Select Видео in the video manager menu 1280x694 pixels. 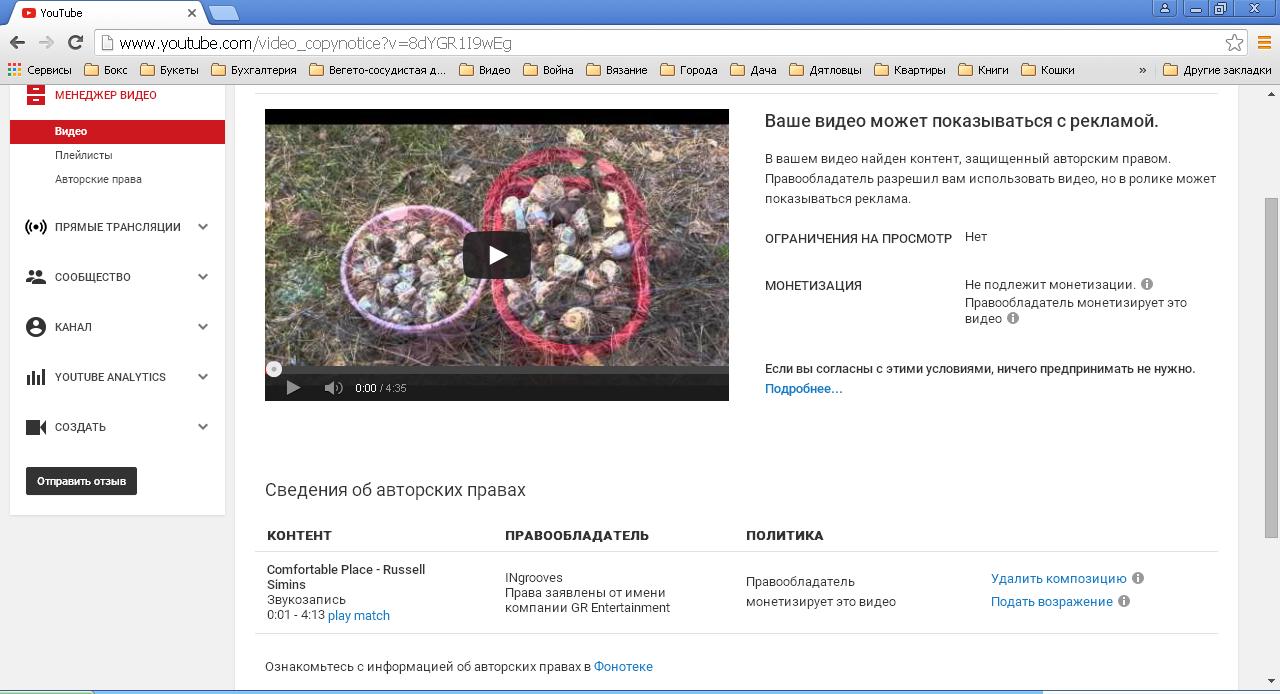117,131
